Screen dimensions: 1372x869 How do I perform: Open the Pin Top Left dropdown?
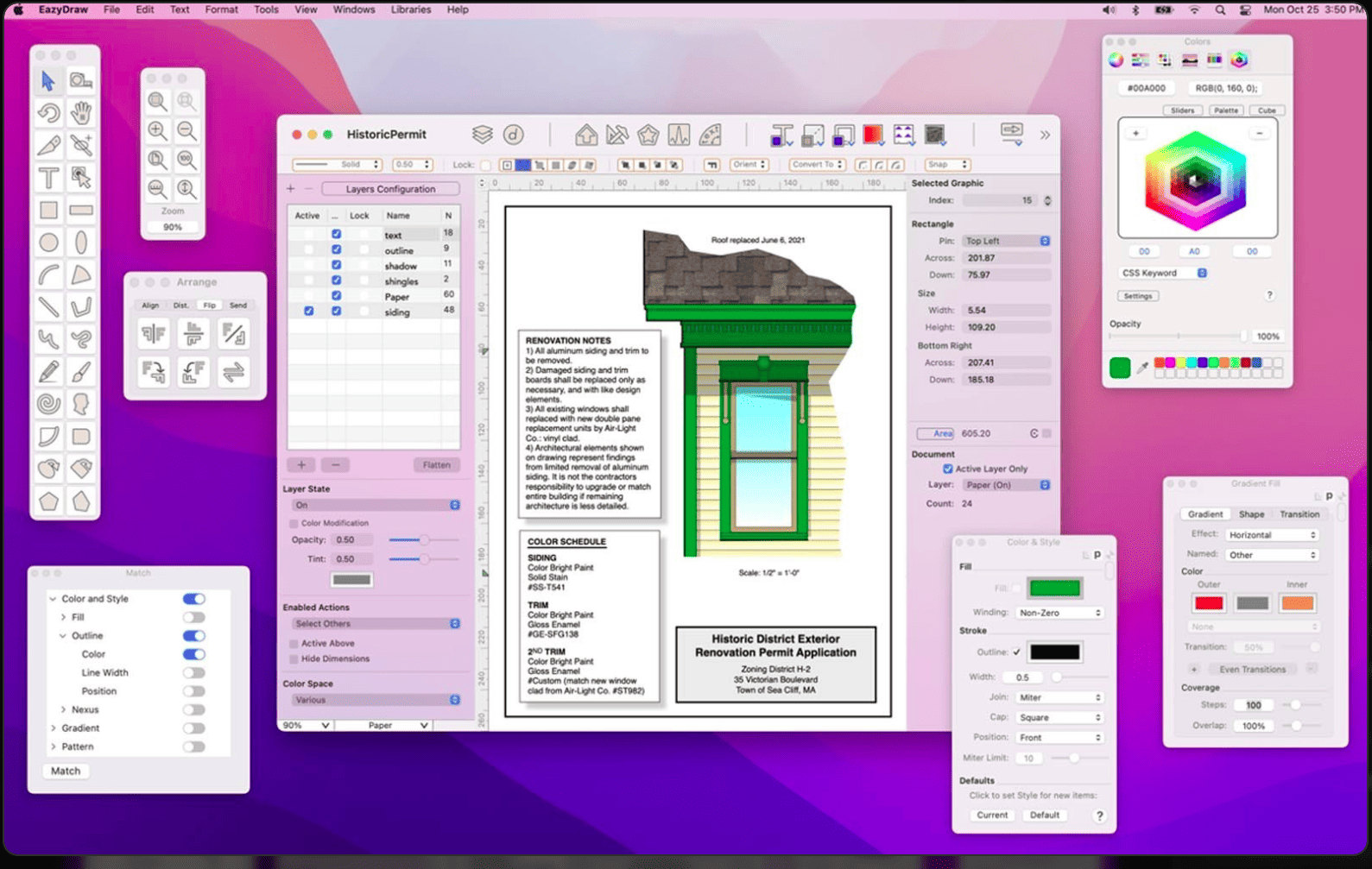1006,241
